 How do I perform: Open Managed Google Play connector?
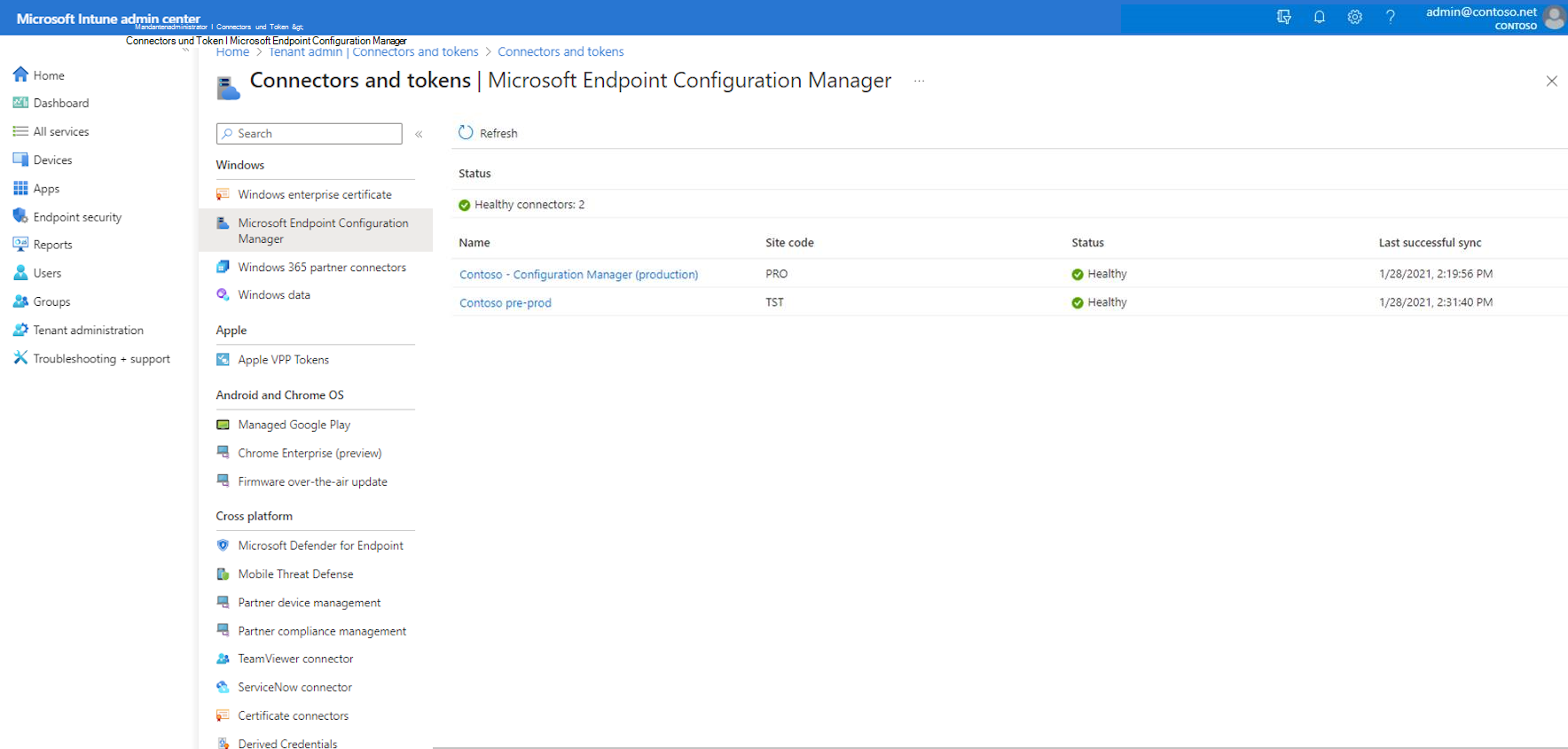294,425
